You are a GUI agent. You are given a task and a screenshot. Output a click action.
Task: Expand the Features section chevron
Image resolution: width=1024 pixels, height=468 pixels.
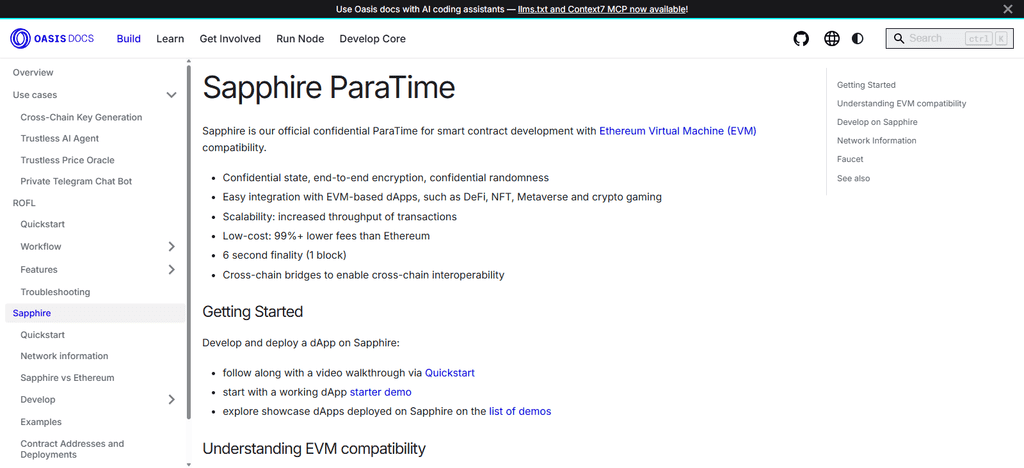click(x=171, y=270)
